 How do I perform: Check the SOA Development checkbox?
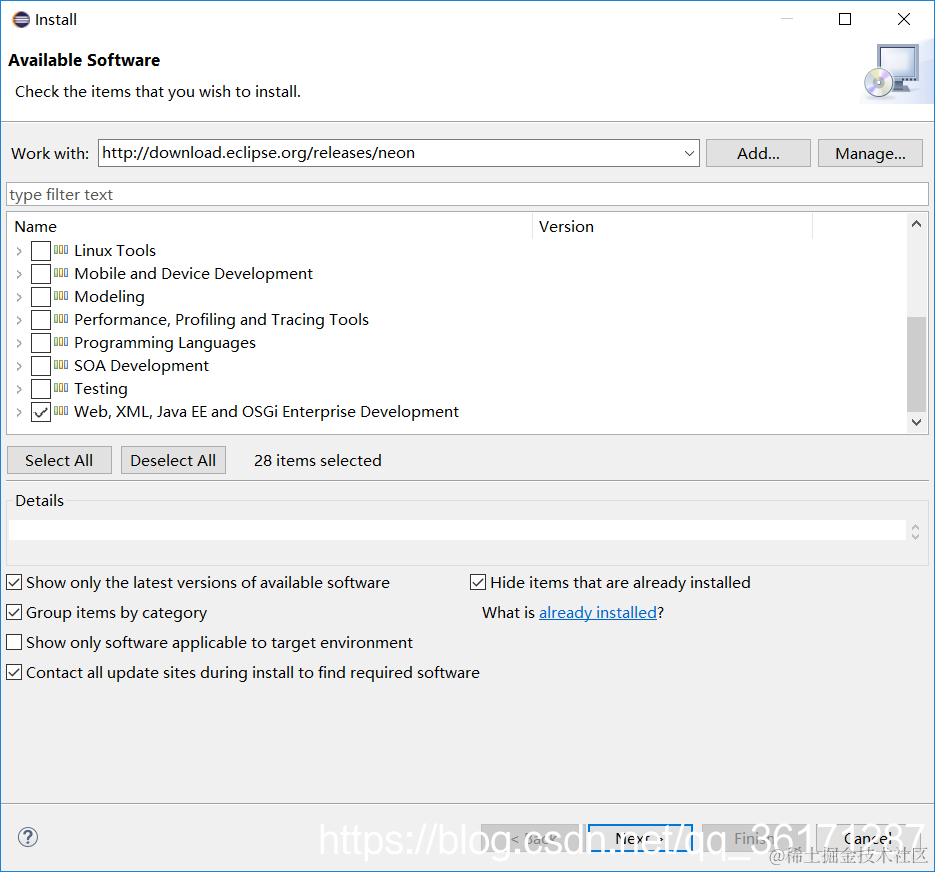click(41, 366)
